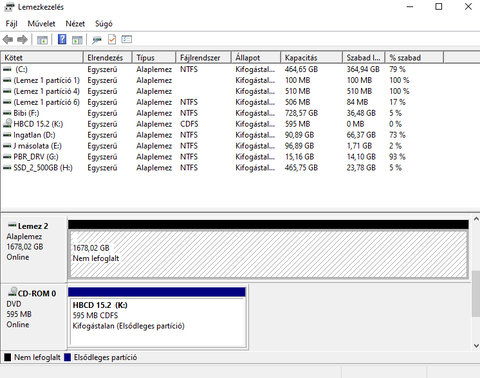The width and height of the screenshot is (480, 378).
Task: Select the PBR_DRV (G:) volume name
Action: [36, 157]
